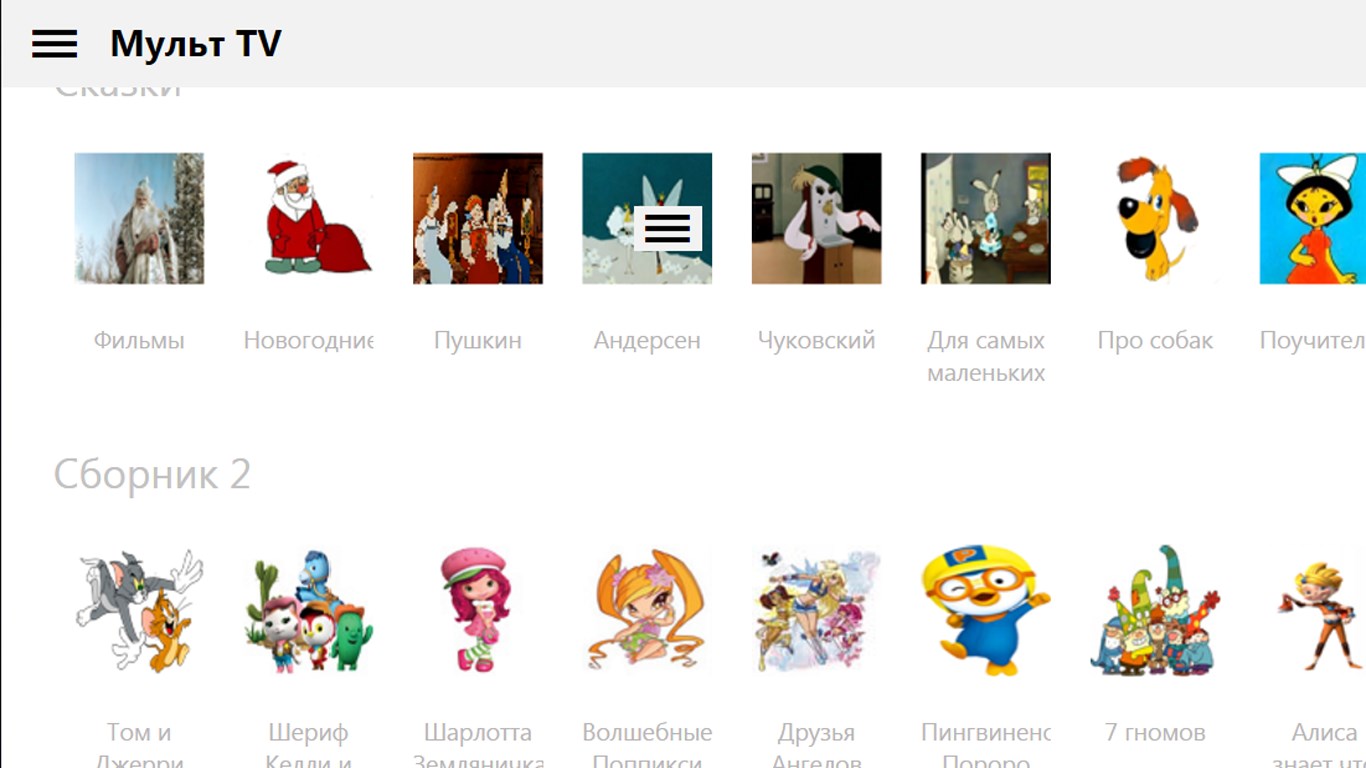The height and width of the screenshot is (768, 1366).
Task: Choose the Волшебные Поппикси thumbnail
Action: (x=647, y=610)
